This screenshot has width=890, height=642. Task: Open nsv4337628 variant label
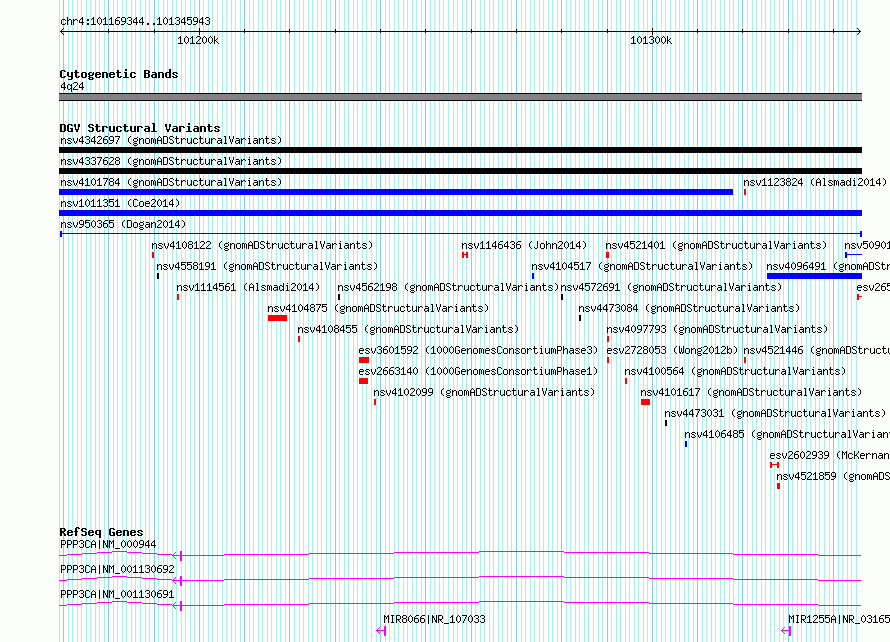171,161
